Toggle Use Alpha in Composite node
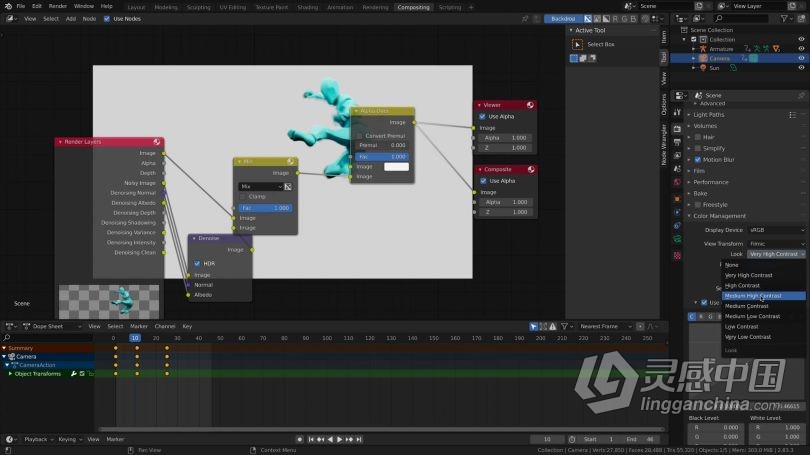Image resolution: width=810 pixels, height=455 pixels. [x=484, y=181]
